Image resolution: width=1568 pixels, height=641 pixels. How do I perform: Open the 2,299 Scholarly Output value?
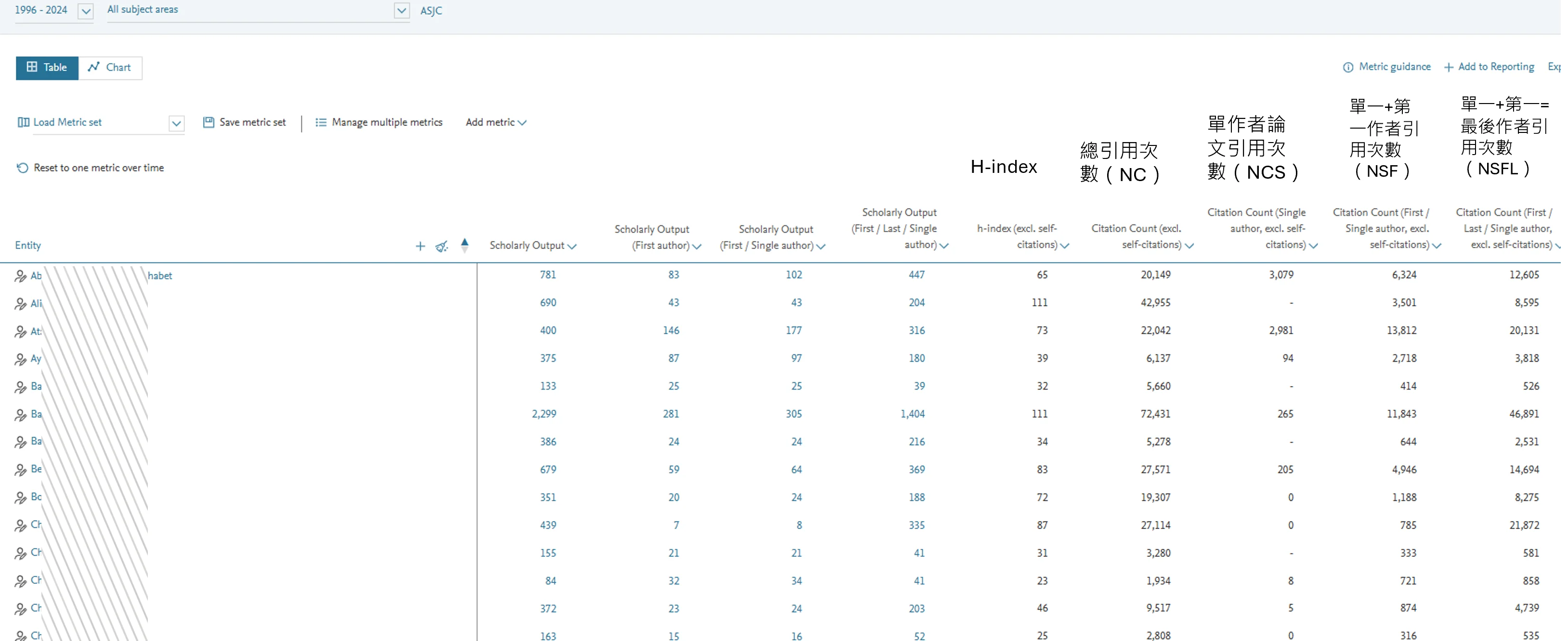click(544, 414)
